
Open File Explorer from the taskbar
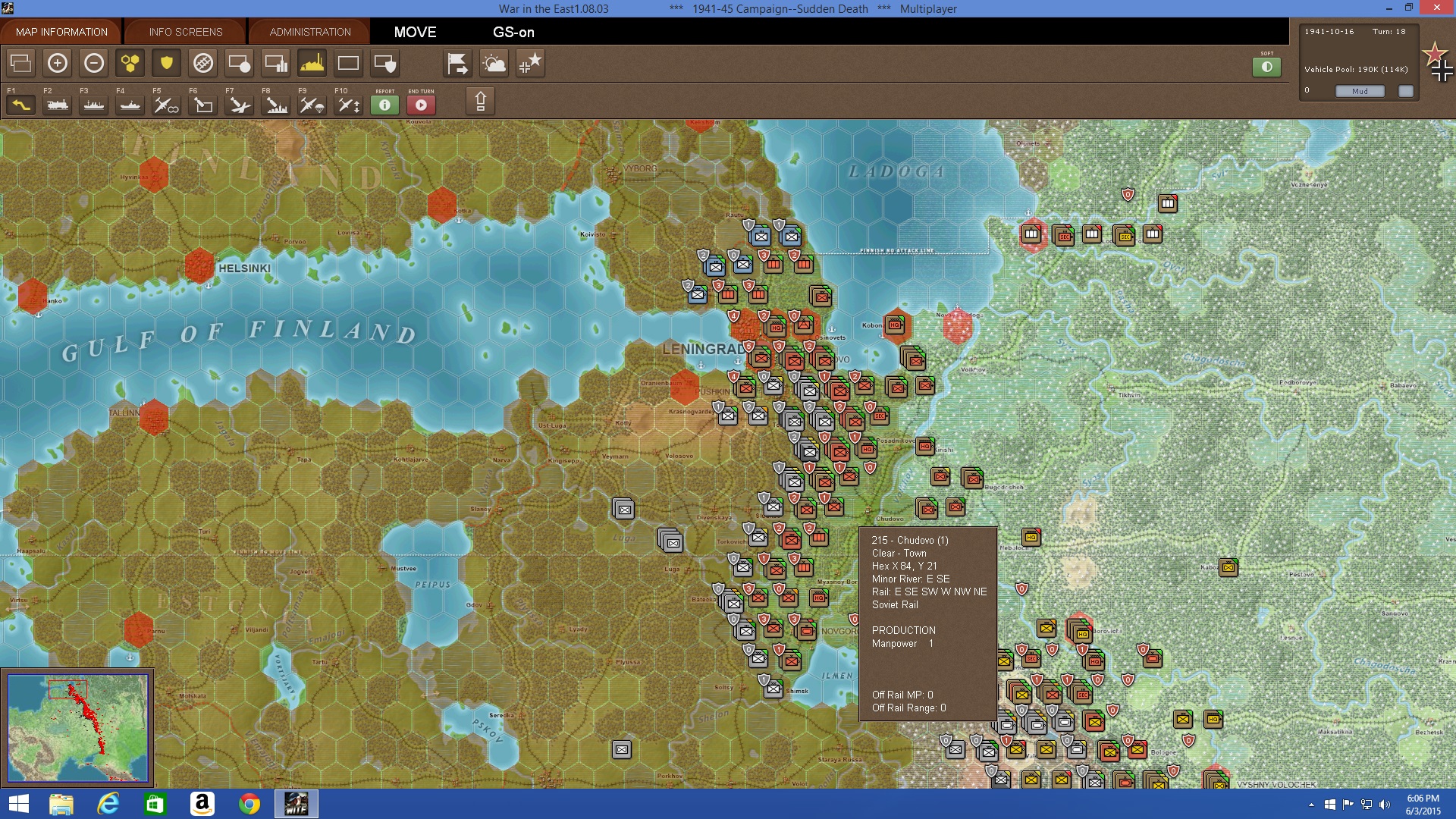[61, 804]
